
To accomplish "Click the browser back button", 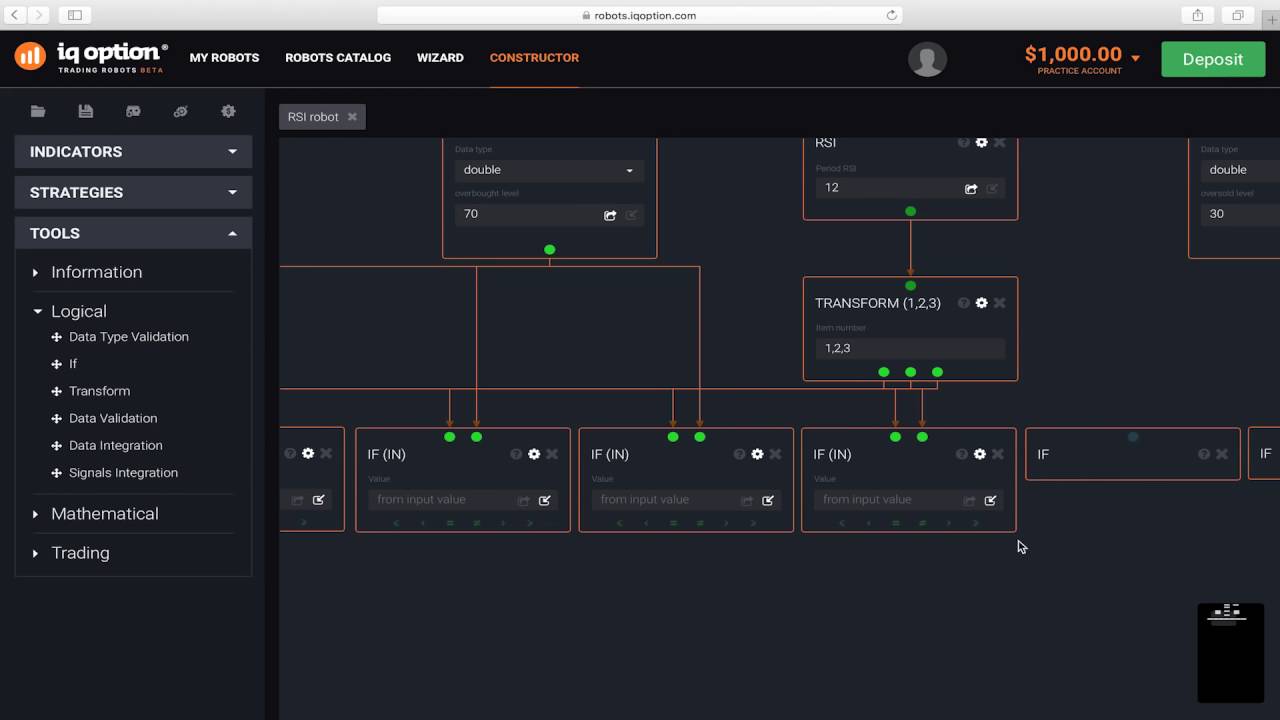I will point(16,15).
